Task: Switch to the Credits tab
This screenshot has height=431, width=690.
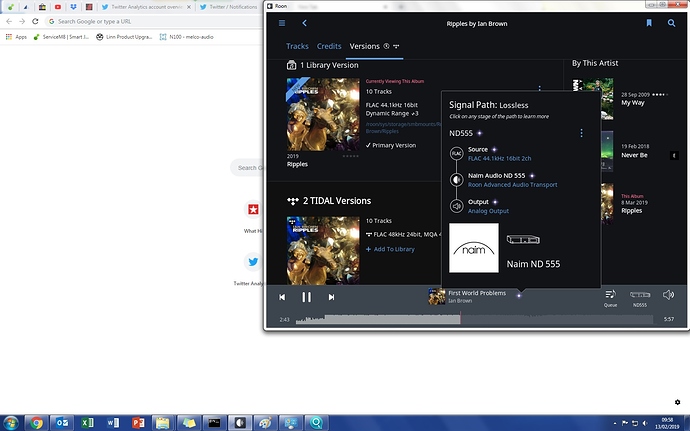Action: (329, 46)
